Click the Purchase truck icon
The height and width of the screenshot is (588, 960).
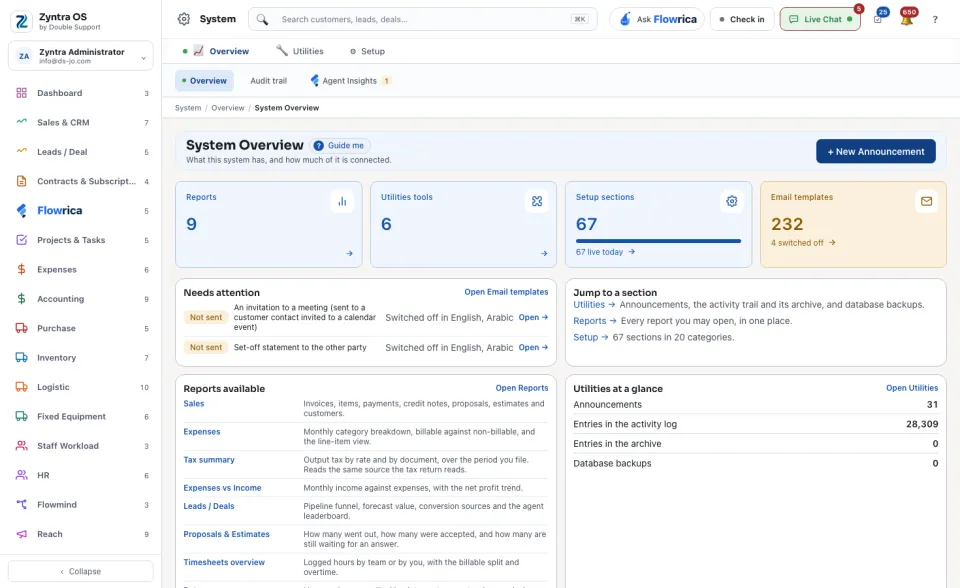point(21,328)
